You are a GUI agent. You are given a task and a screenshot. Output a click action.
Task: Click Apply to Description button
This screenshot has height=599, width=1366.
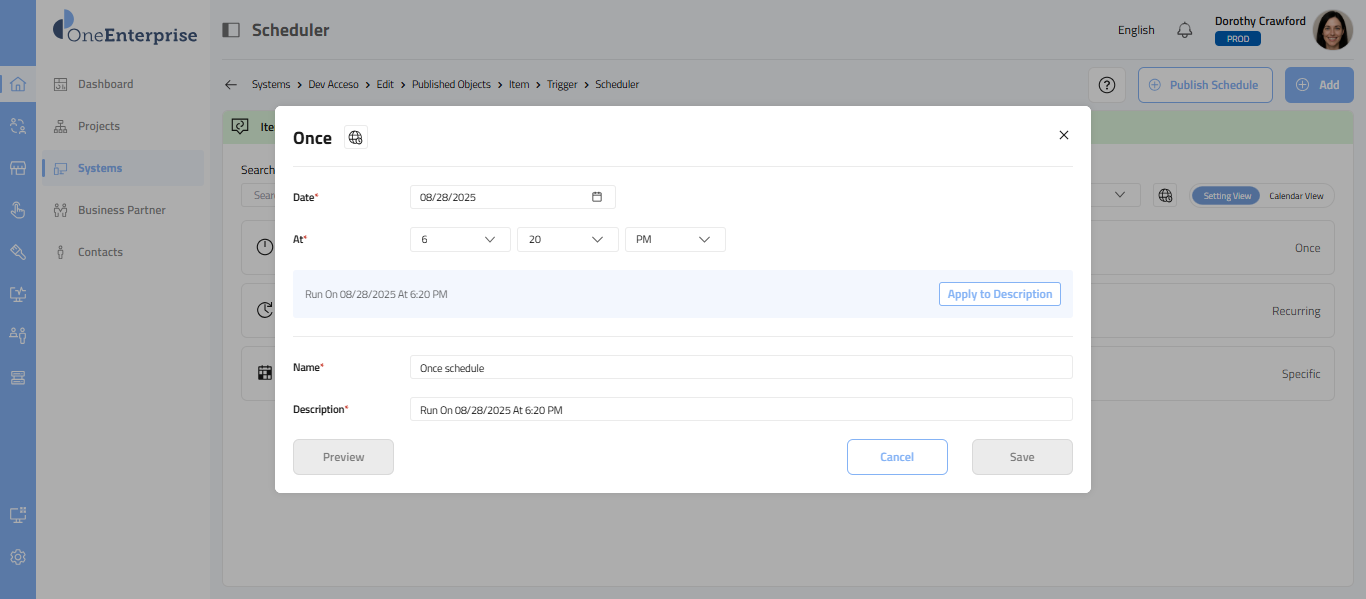click(x=999, y=294)
